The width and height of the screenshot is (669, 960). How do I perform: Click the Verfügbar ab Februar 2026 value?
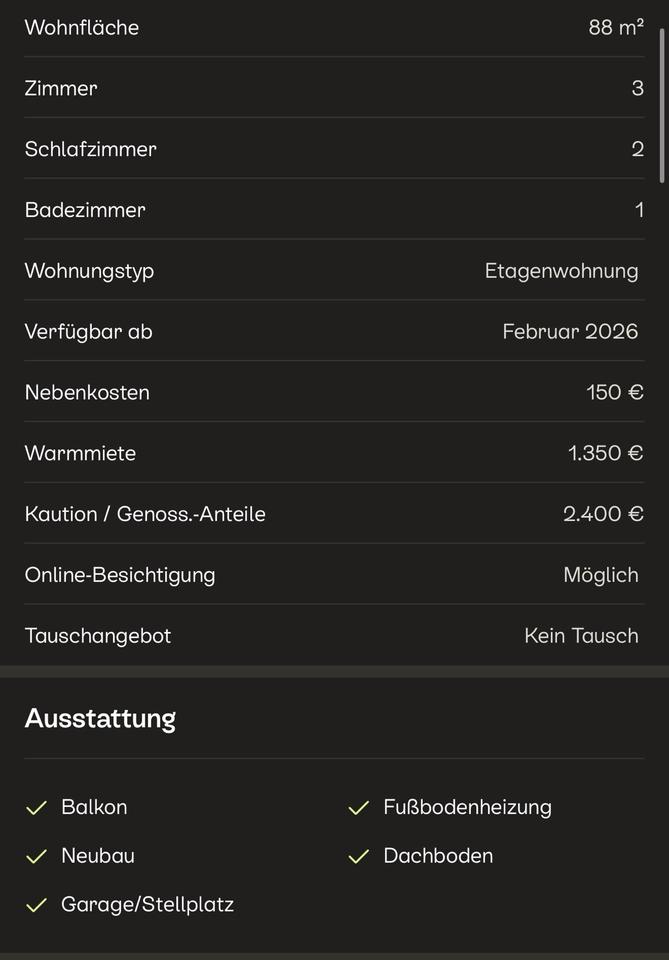[x=570, y=332]
